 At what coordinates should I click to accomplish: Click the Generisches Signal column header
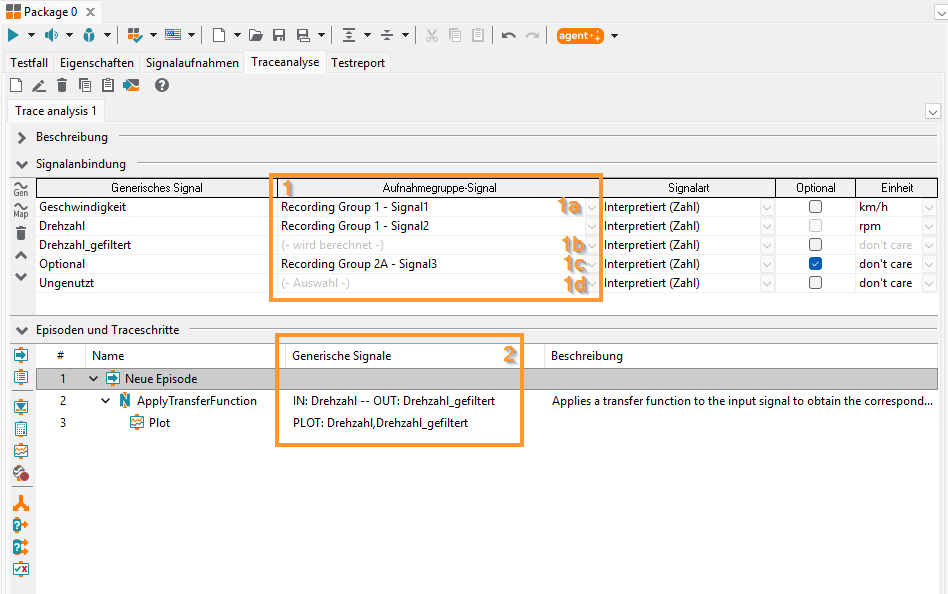click(157, 188)
